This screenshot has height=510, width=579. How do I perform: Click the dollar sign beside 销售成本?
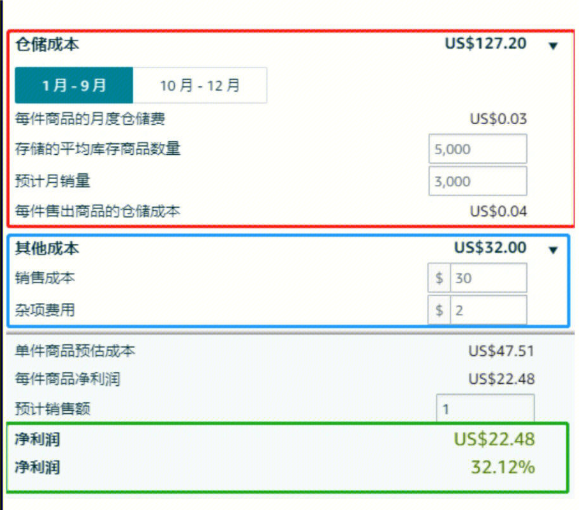click(439, 278)
